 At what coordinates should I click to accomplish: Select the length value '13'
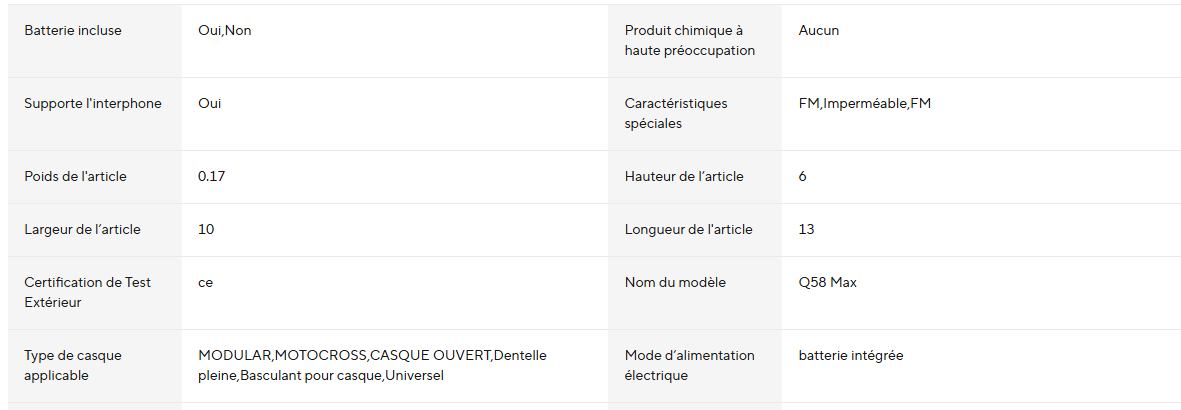click(807, 230)
